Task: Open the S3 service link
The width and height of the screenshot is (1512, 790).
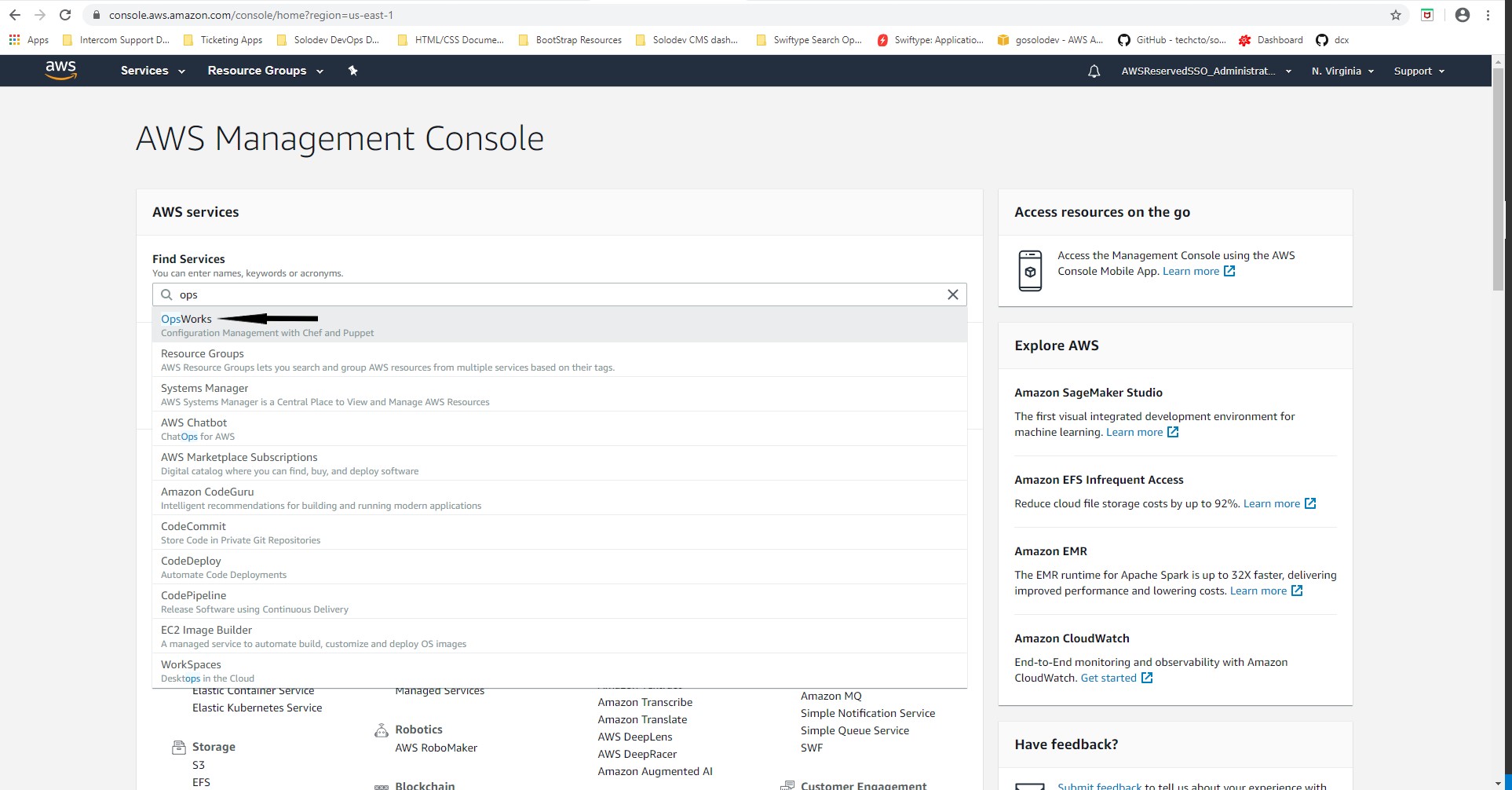Action: coord(199,765)
